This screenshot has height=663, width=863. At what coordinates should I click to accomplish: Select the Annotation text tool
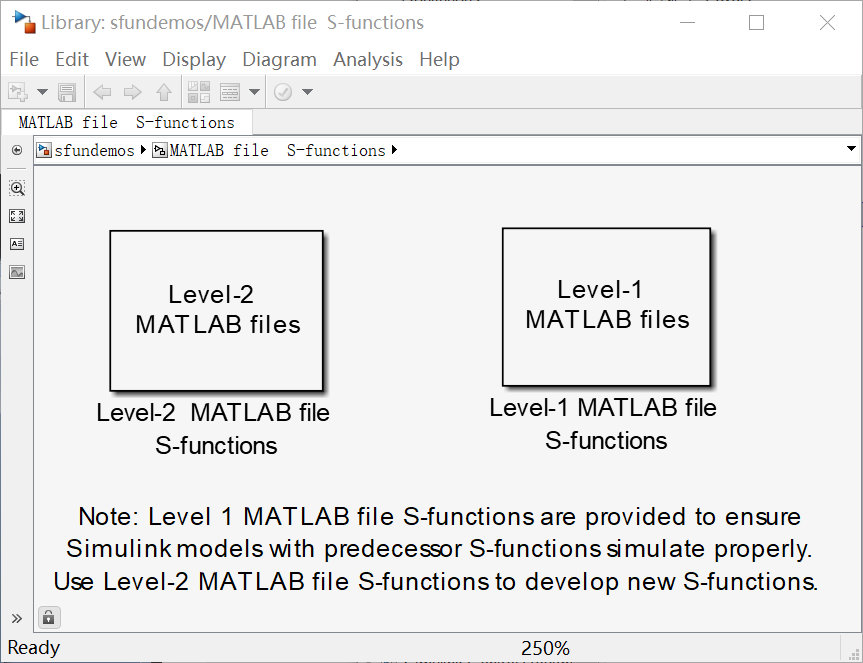point(17,244)
